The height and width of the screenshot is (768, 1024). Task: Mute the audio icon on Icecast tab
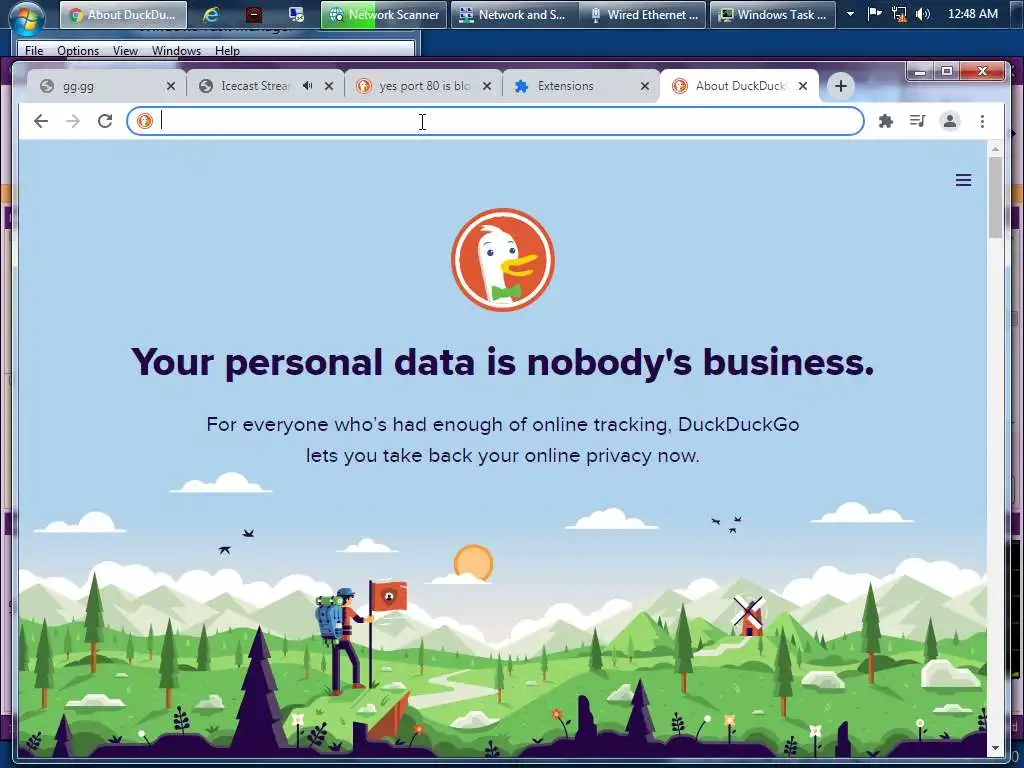[308, 86]
